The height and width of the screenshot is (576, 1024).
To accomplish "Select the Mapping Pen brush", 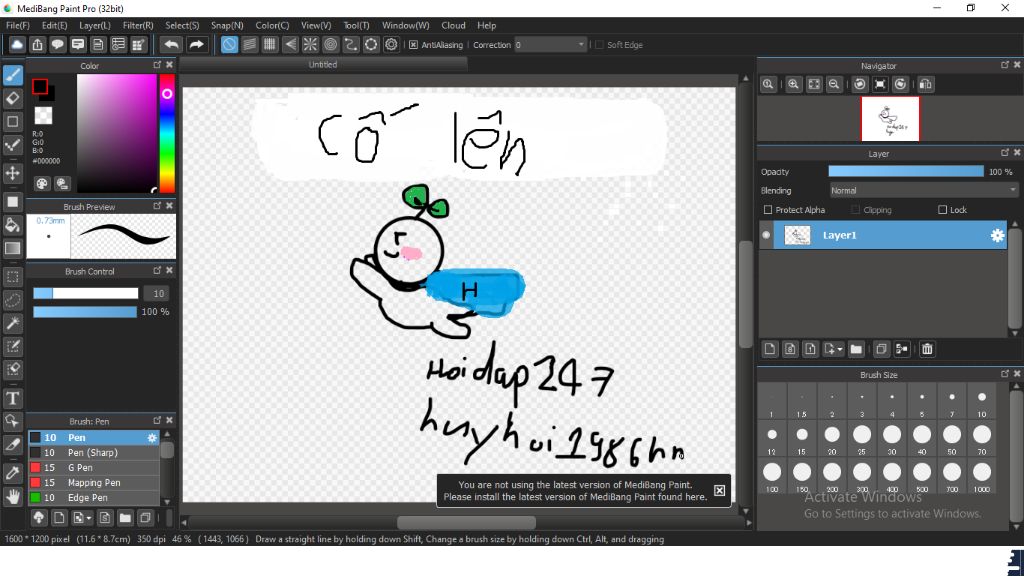I will coord(94,483).
